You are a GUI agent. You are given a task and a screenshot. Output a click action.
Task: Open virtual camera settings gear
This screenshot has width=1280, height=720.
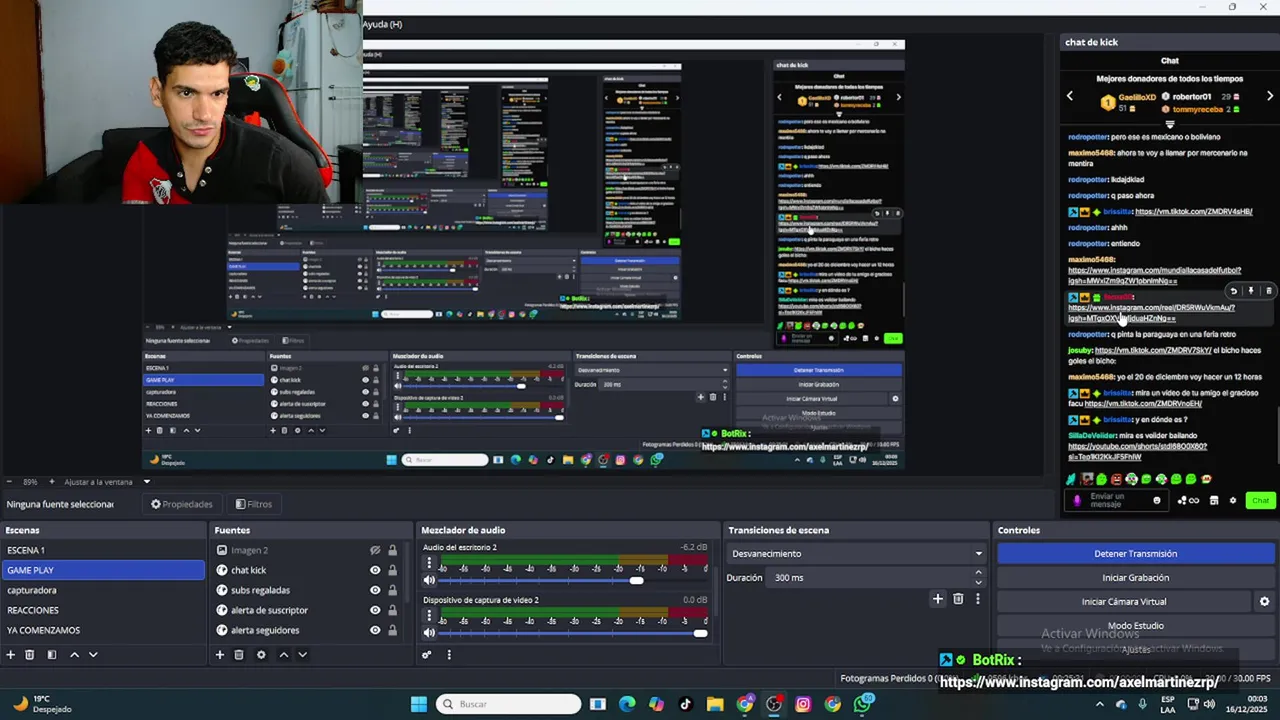(1264, 602)
